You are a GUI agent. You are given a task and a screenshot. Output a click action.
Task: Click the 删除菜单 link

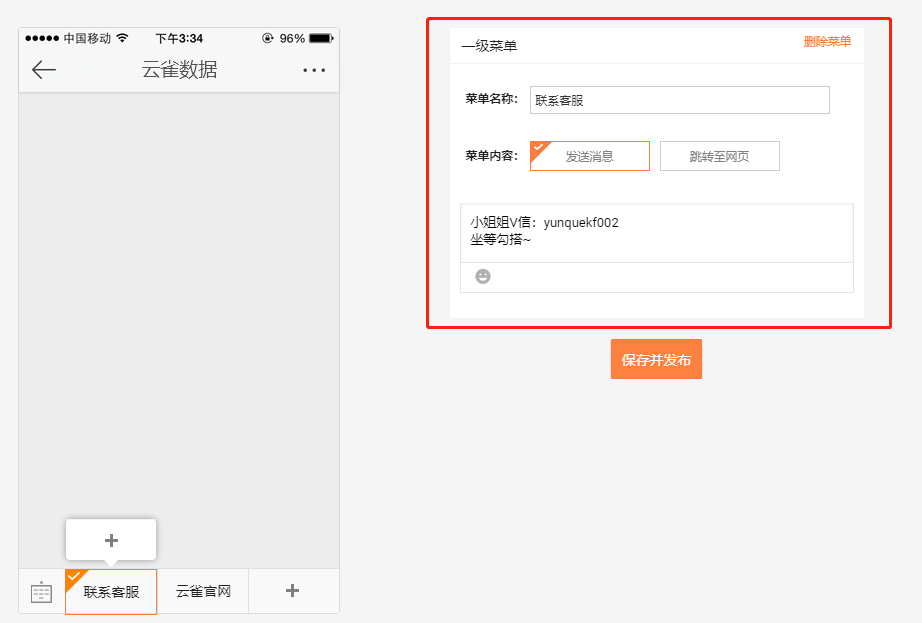pyautogui.click(x=825, y=42)
